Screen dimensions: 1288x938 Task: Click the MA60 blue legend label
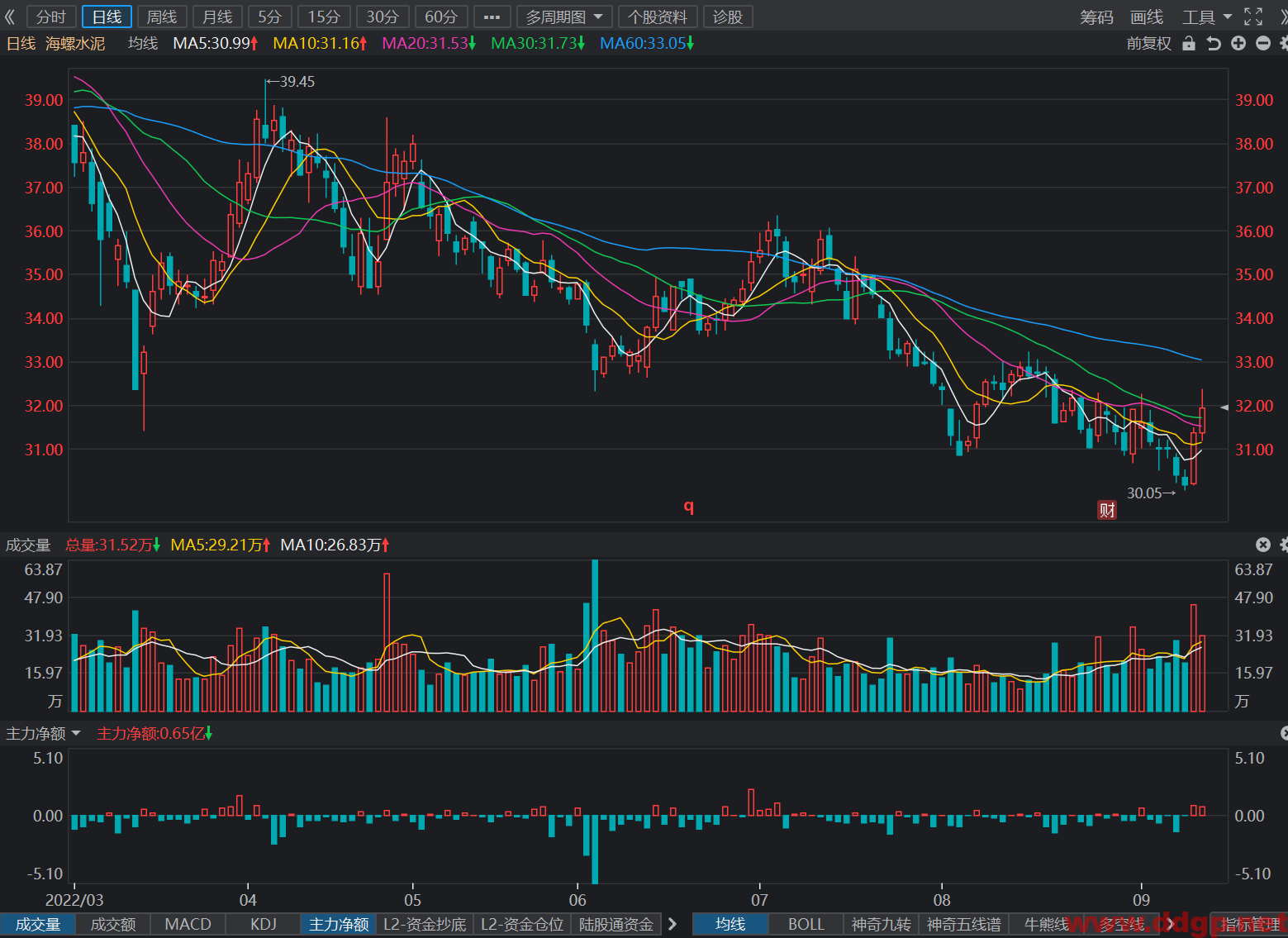pyautogui.click(x=646, y=43)
